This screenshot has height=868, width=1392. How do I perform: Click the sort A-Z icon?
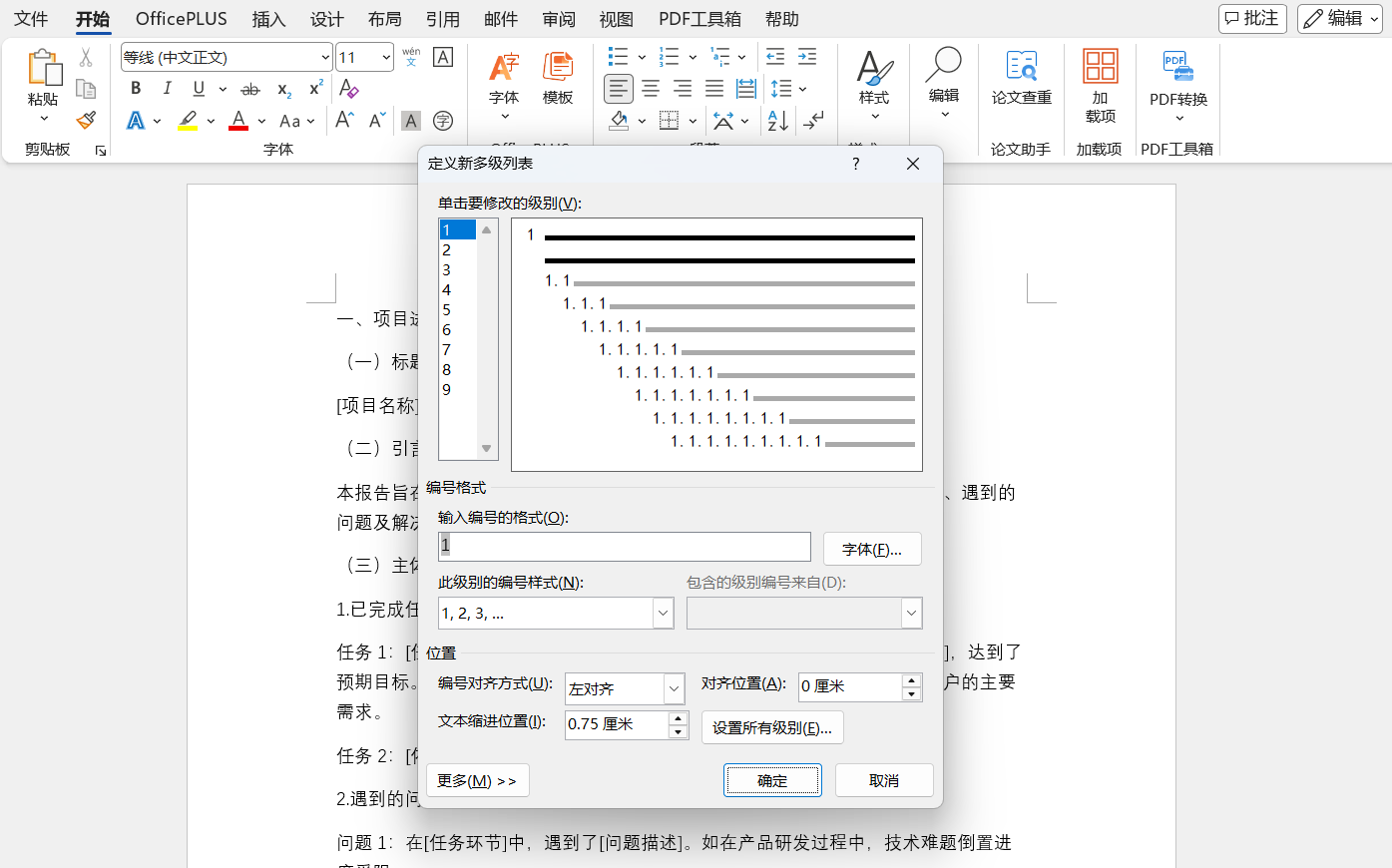pos(777,121)
